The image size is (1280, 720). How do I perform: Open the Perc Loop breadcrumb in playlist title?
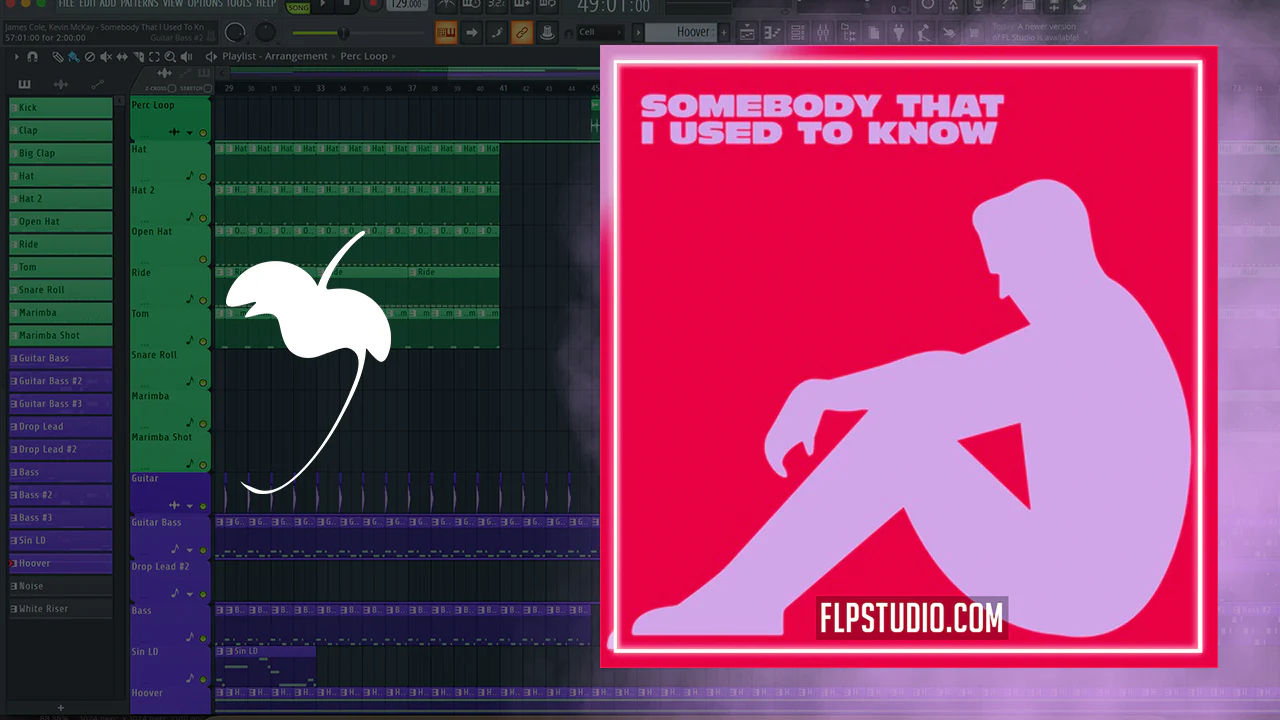coord(363,57)
